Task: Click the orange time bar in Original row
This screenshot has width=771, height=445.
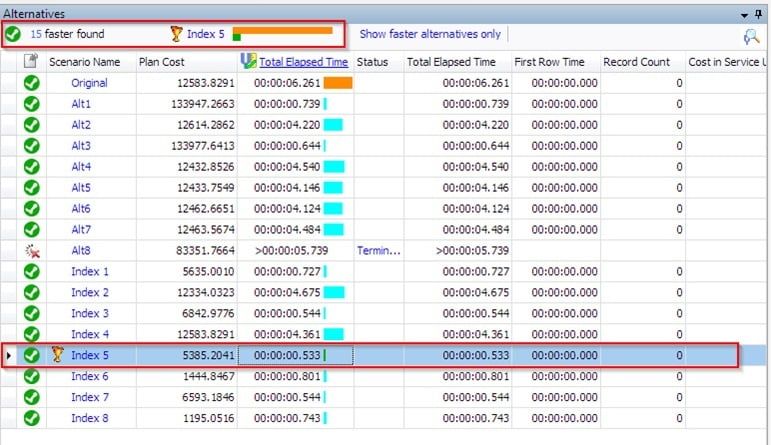Action: coord(338,83)
